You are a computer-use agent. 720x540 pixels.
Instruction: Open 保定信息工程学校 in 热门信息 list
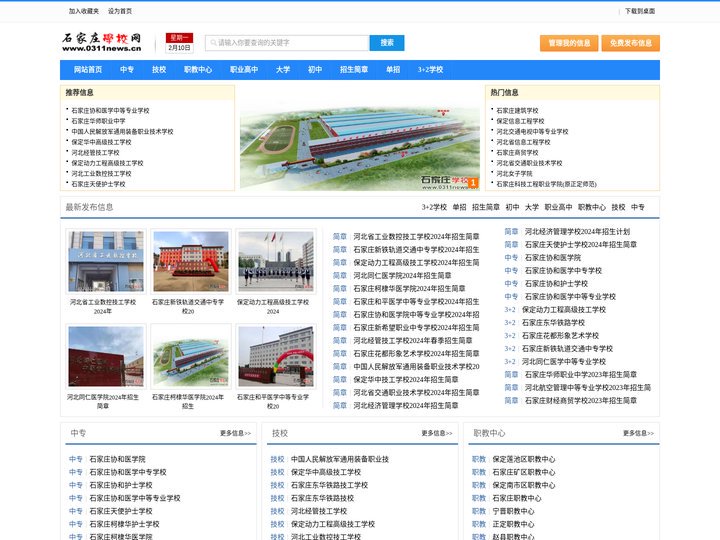520,121
